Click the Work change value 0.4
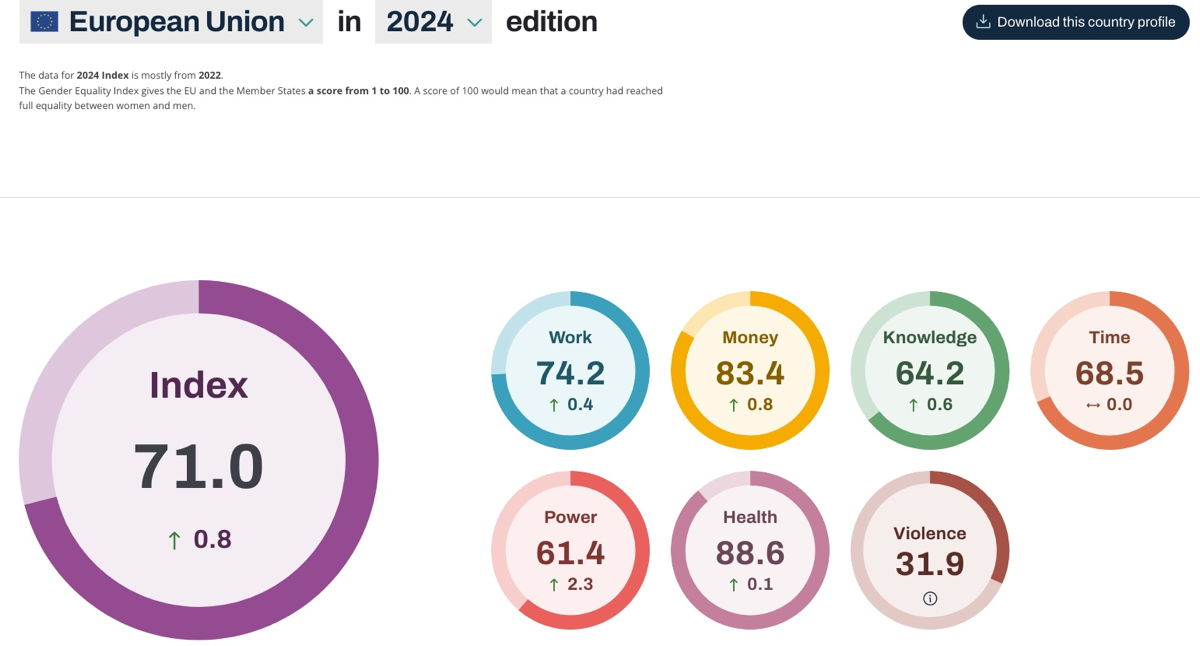This screenshot has height=646, width=1200. (580, 404)
